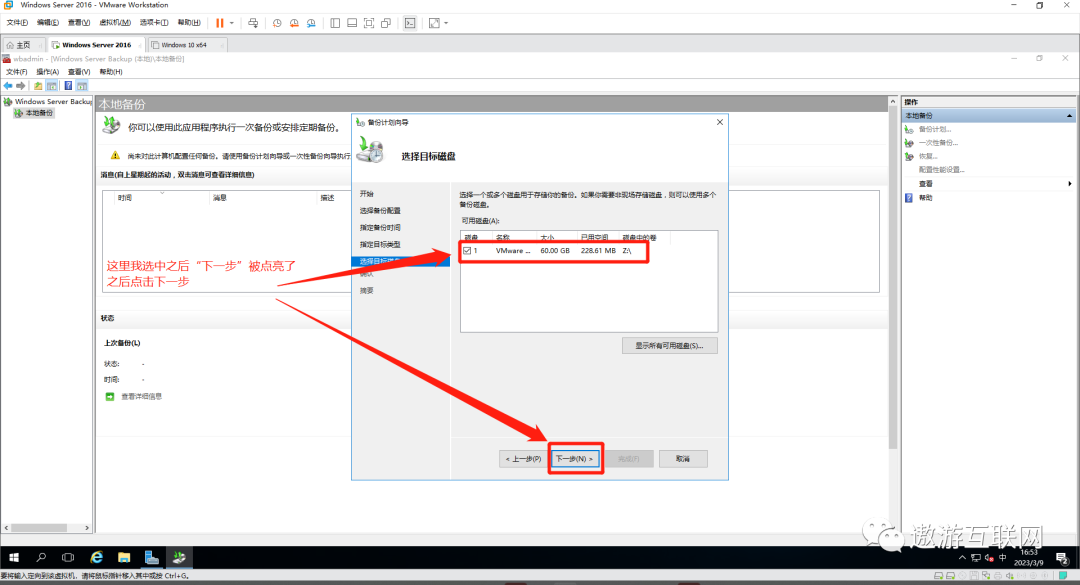Screen dimensions: 1080x585
Task: Open the Windows Start button
Action: click(x=14, y=557)
